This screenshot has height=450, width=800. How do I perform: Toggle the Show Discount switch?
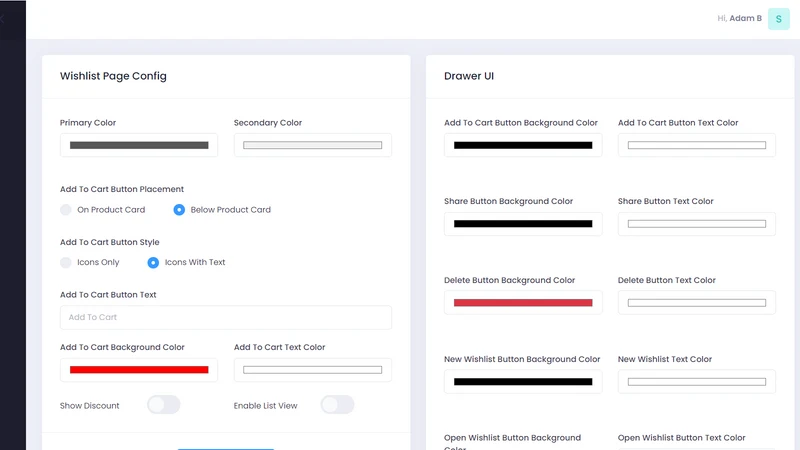pyautogui.click(x=164, y=405)
